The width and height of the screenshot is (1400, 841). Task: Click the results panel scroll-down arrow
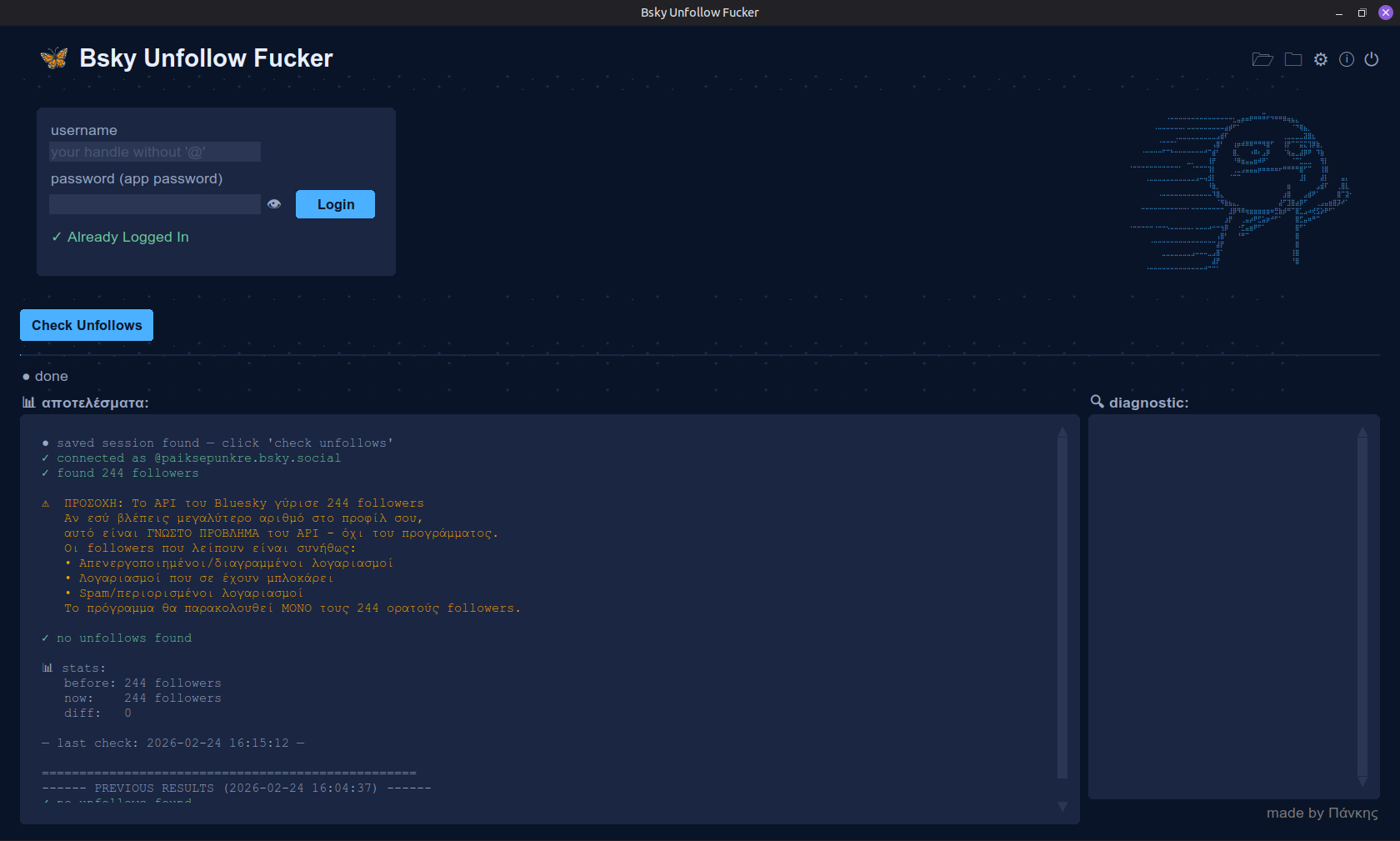tap(1062, 806)
